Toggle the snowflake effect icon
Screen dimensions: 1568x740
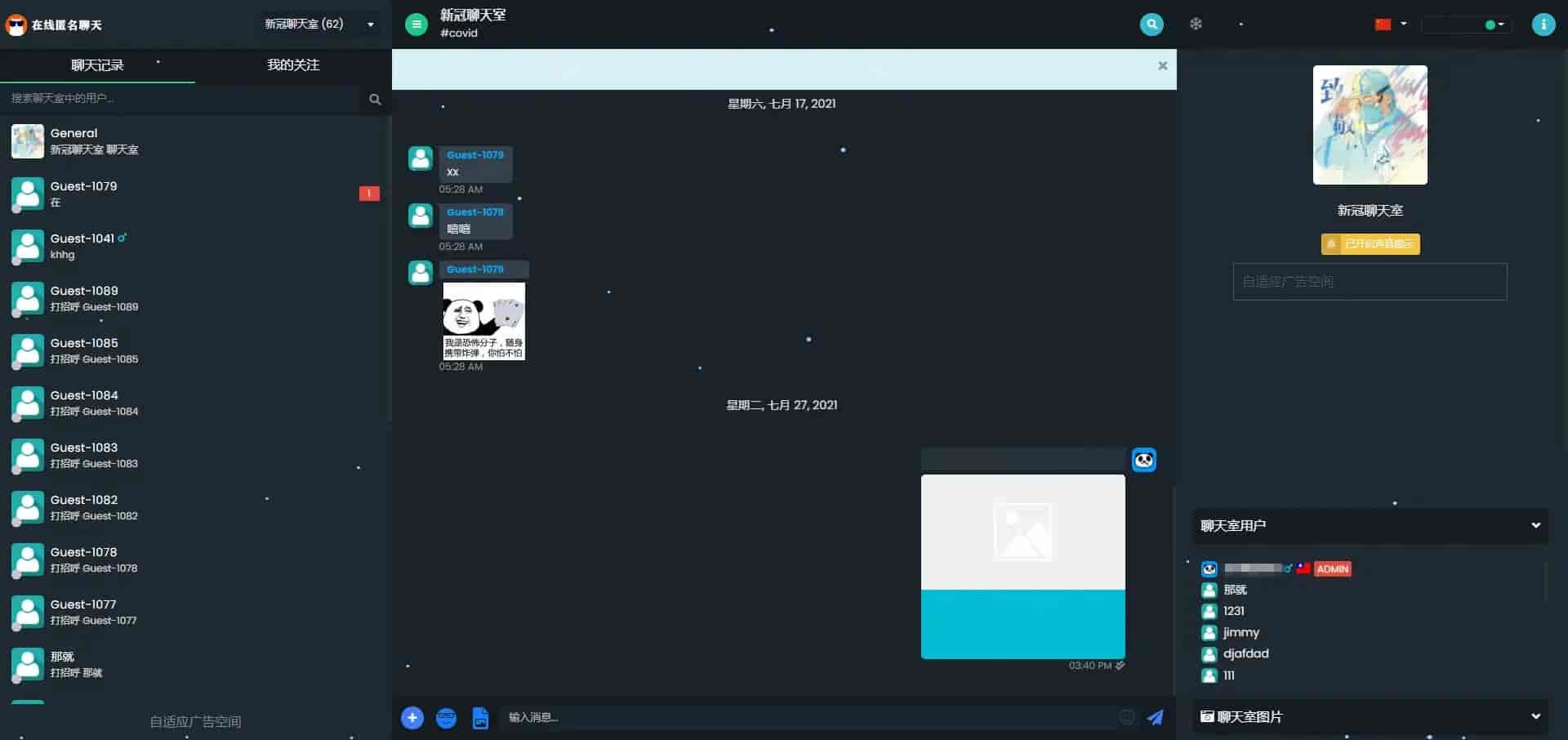pyautogui.click(x=1196, y=25)
